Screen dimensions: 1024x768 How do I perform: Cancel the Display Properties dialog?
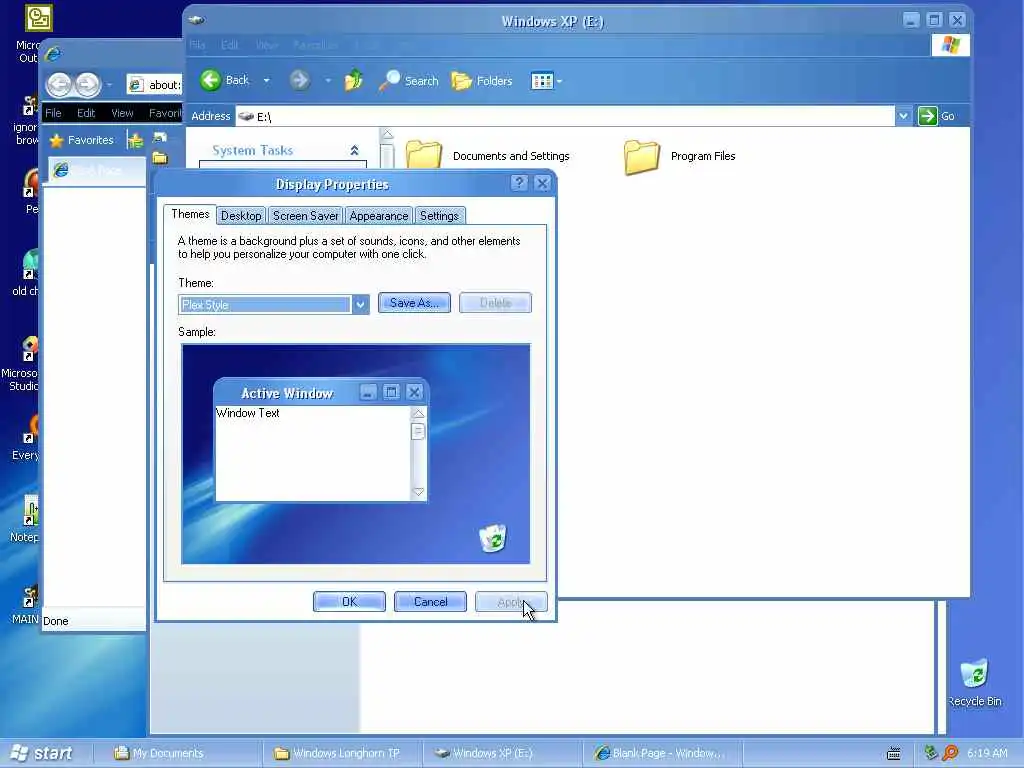[430, 601]
